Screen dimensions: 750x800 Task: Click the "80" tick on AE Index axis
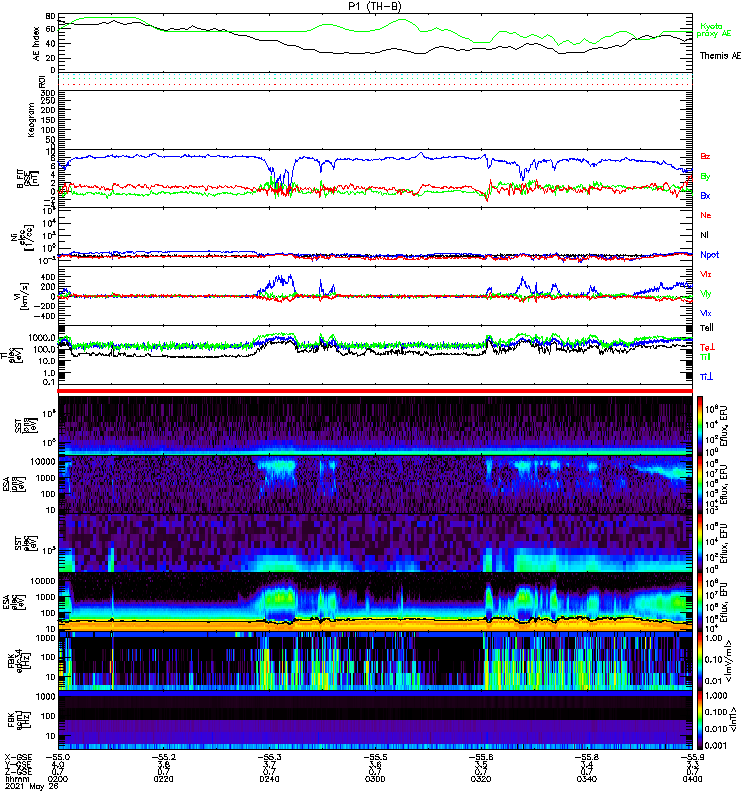[x=51, y=17]
